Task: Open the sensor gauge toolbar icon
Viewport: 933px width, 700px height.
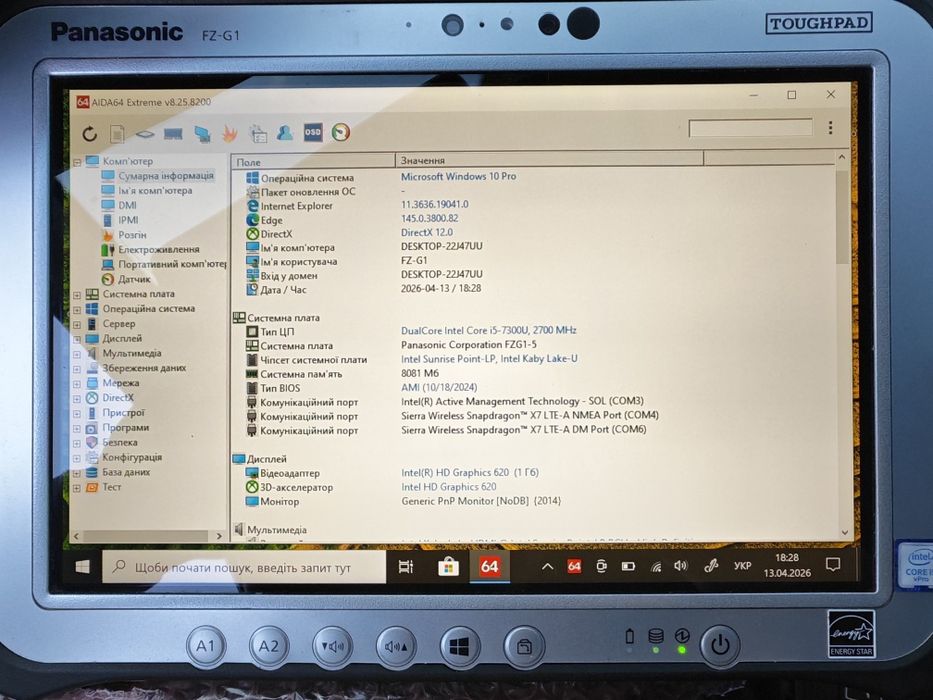Action: [341, 132]
